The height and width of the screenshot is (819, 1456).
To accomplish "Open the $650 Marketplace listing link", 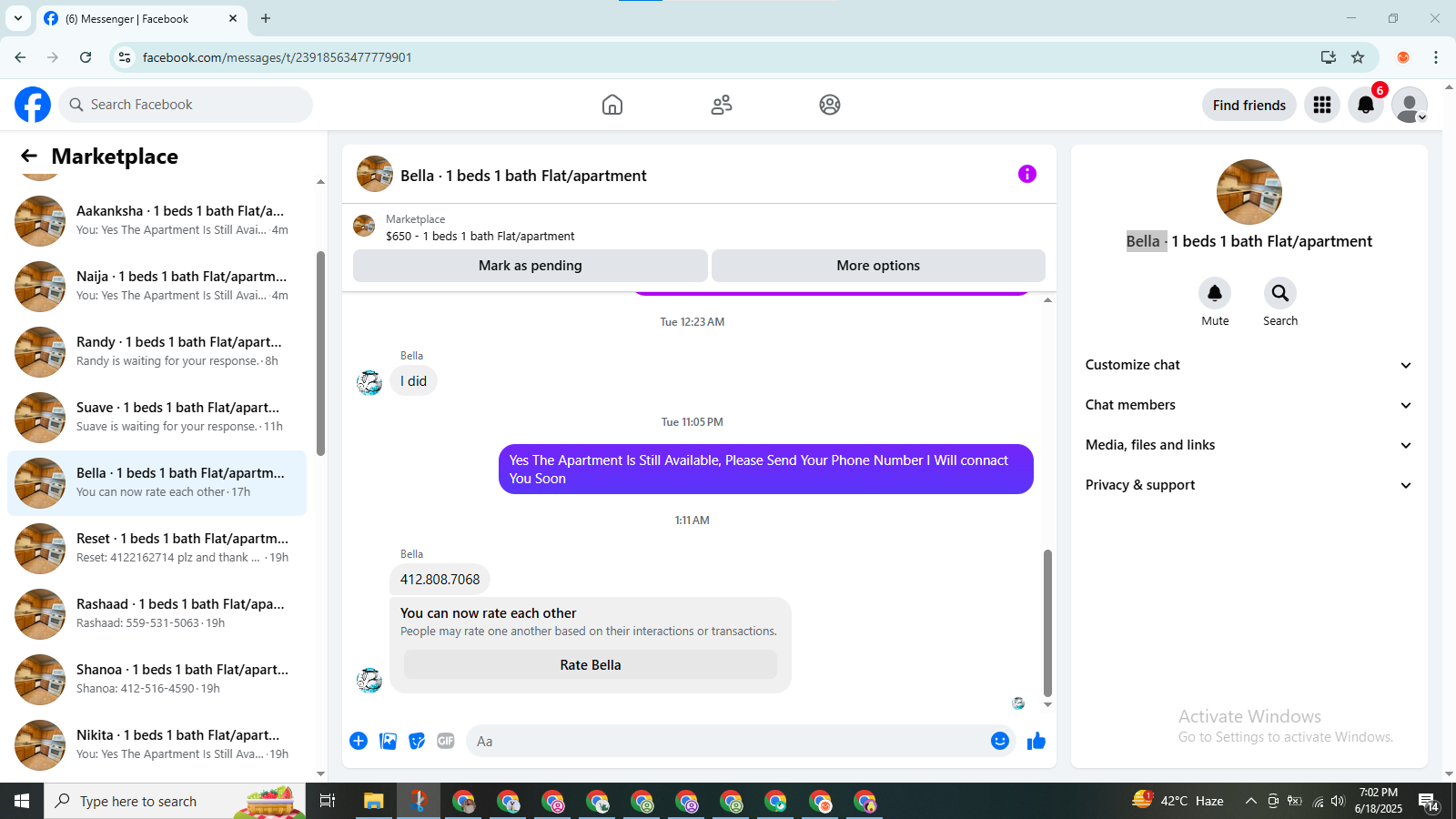I will tap(480, 236).
